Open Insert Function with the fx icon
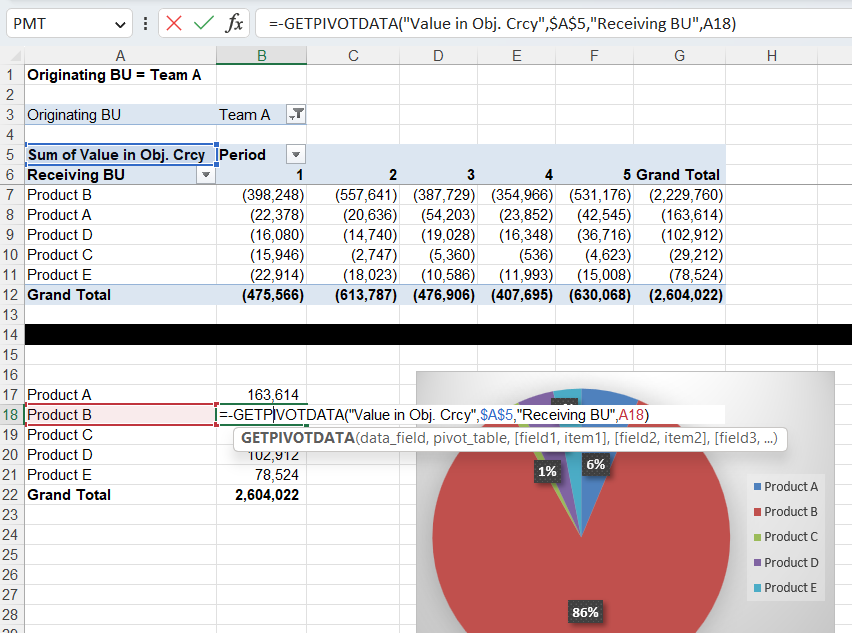The height and width of the screenshot is (633, 852). pyautogui.click(x=234, y=23)
